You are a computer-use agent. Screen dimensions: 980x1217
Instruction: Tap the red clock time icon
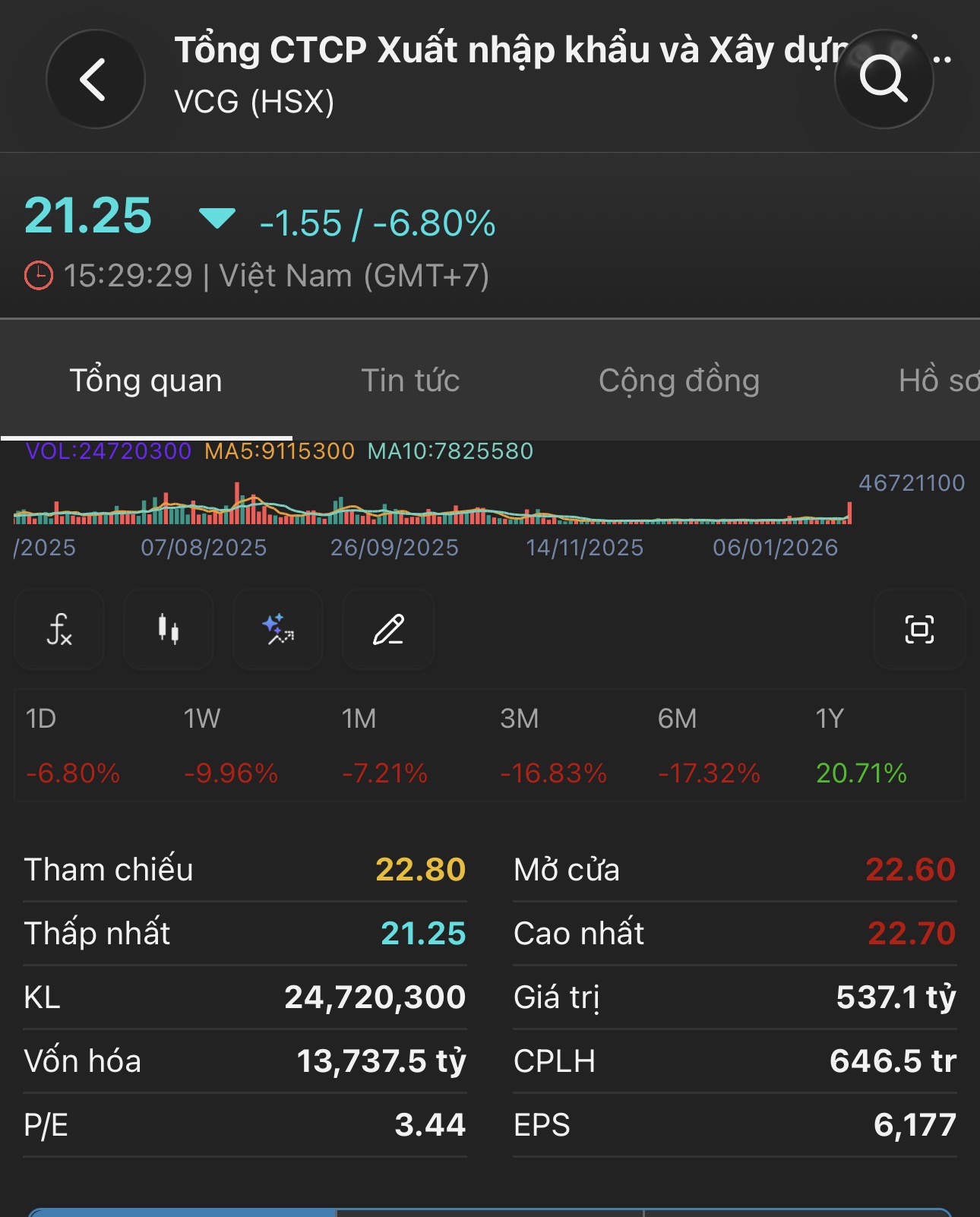[x=39, y=276]
